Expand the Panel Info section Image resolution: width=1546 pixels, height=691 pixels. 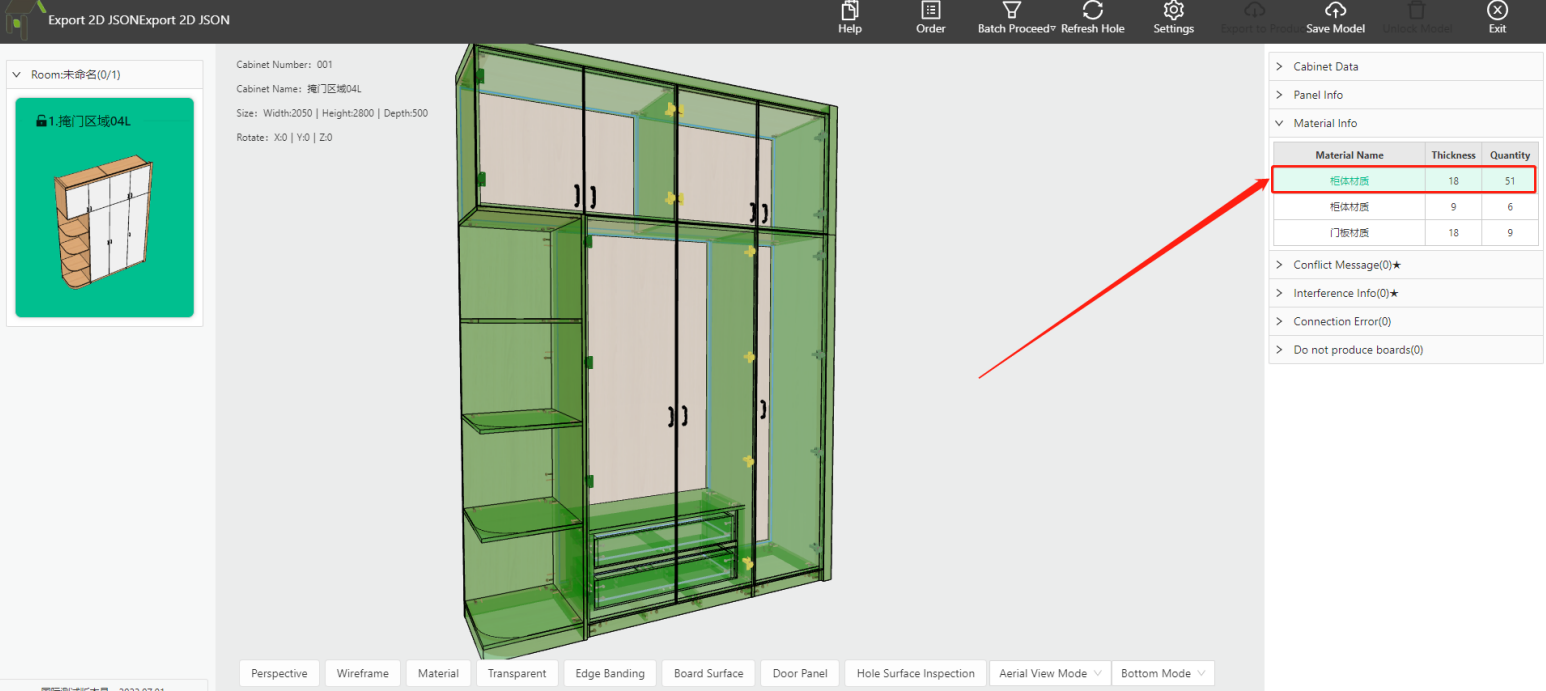(1406, 95)
